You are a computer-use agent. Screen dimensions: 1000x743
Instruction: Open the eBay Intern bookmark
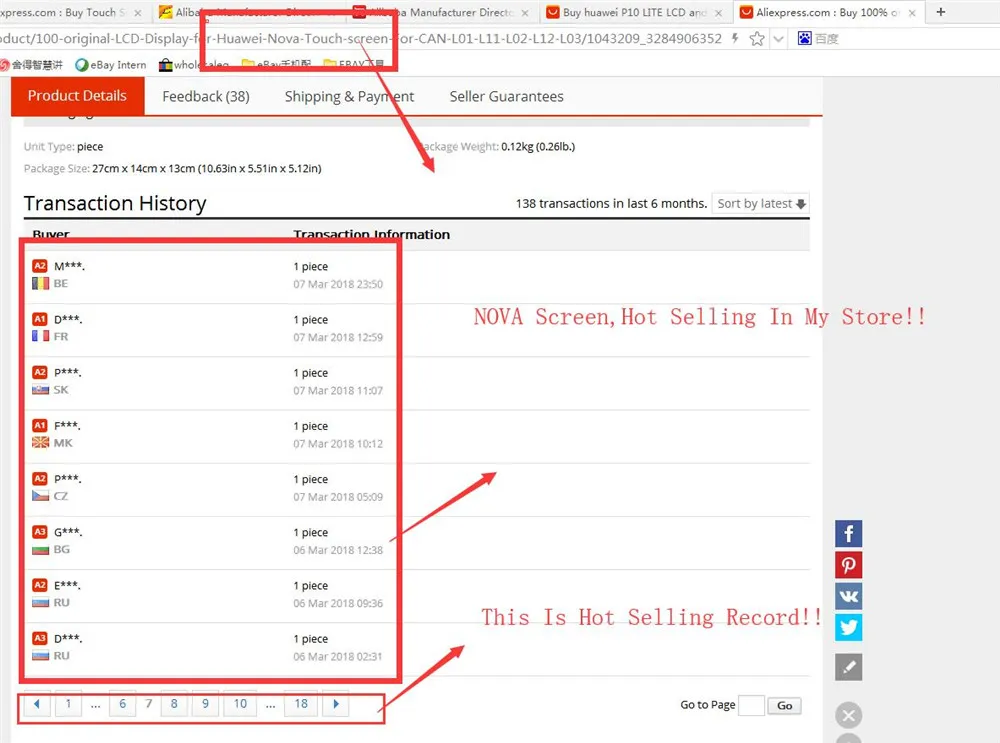coord(111,64)
